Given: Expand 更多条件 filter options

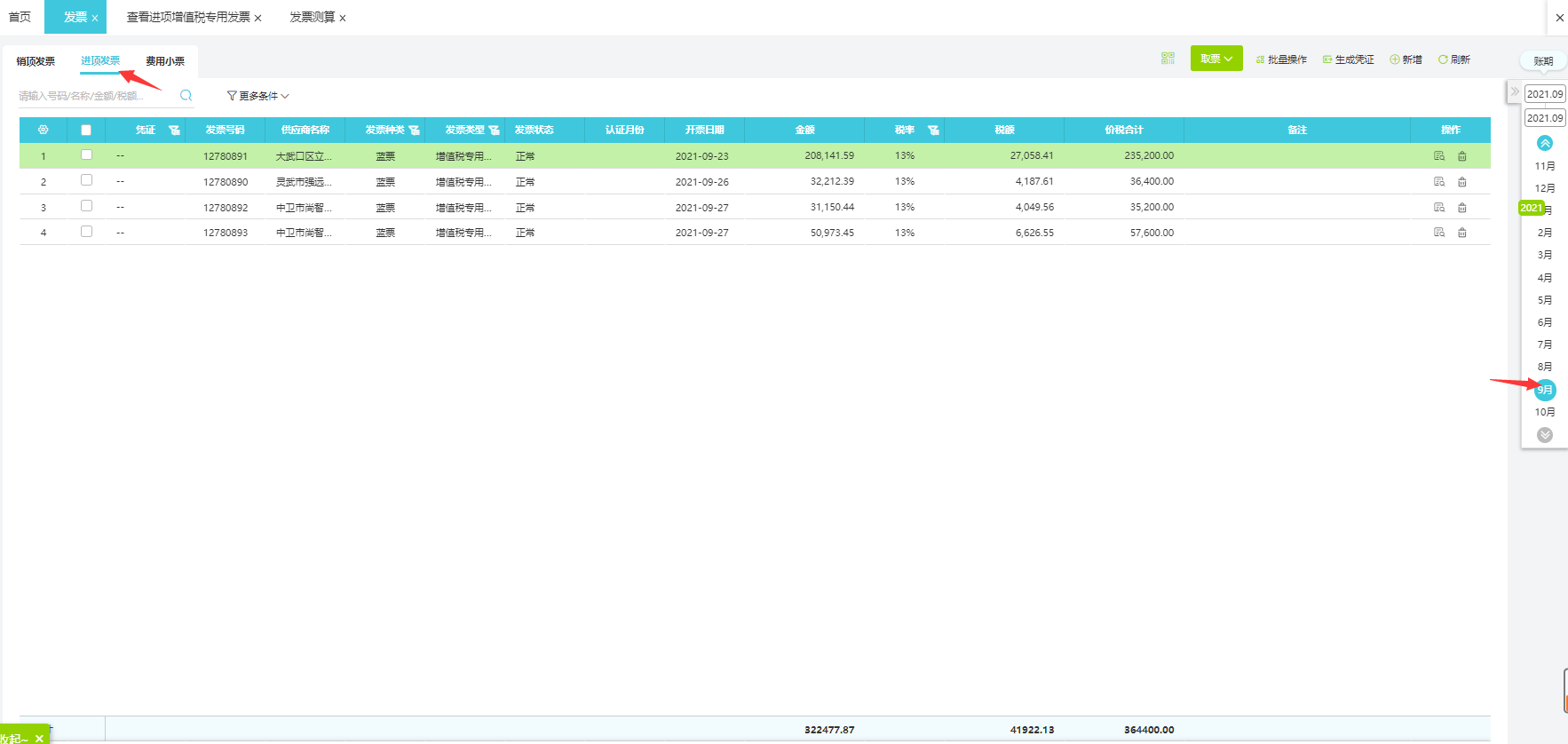Looking at the screenshot, I should tap(257, 96).
